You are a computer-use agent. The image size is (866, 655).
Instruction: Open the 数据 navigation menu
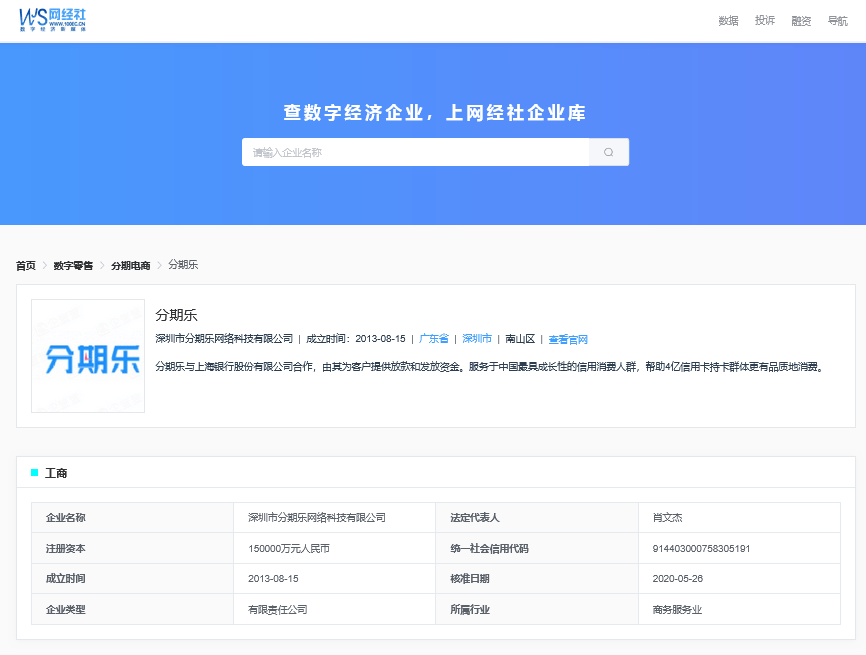(x=728, y=21)
